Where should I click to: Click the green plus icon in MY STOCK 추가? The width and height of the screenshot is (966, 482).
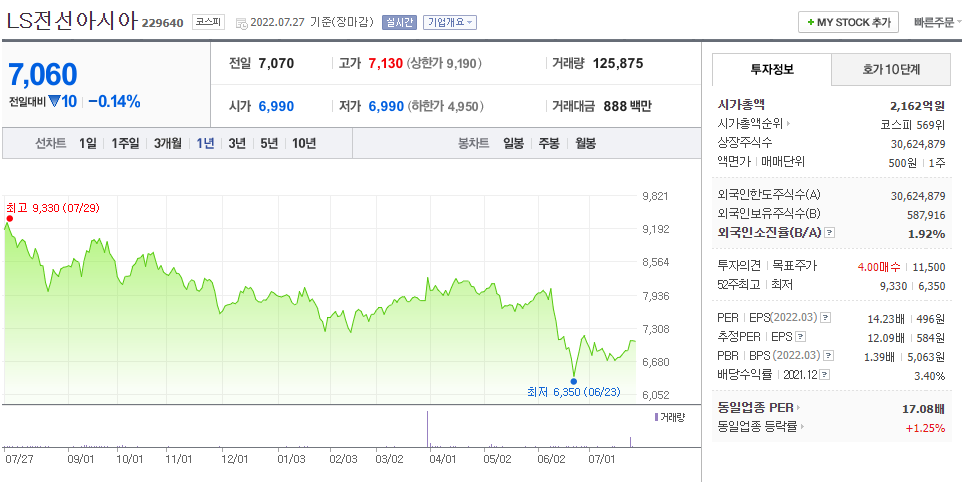point(811,22)
